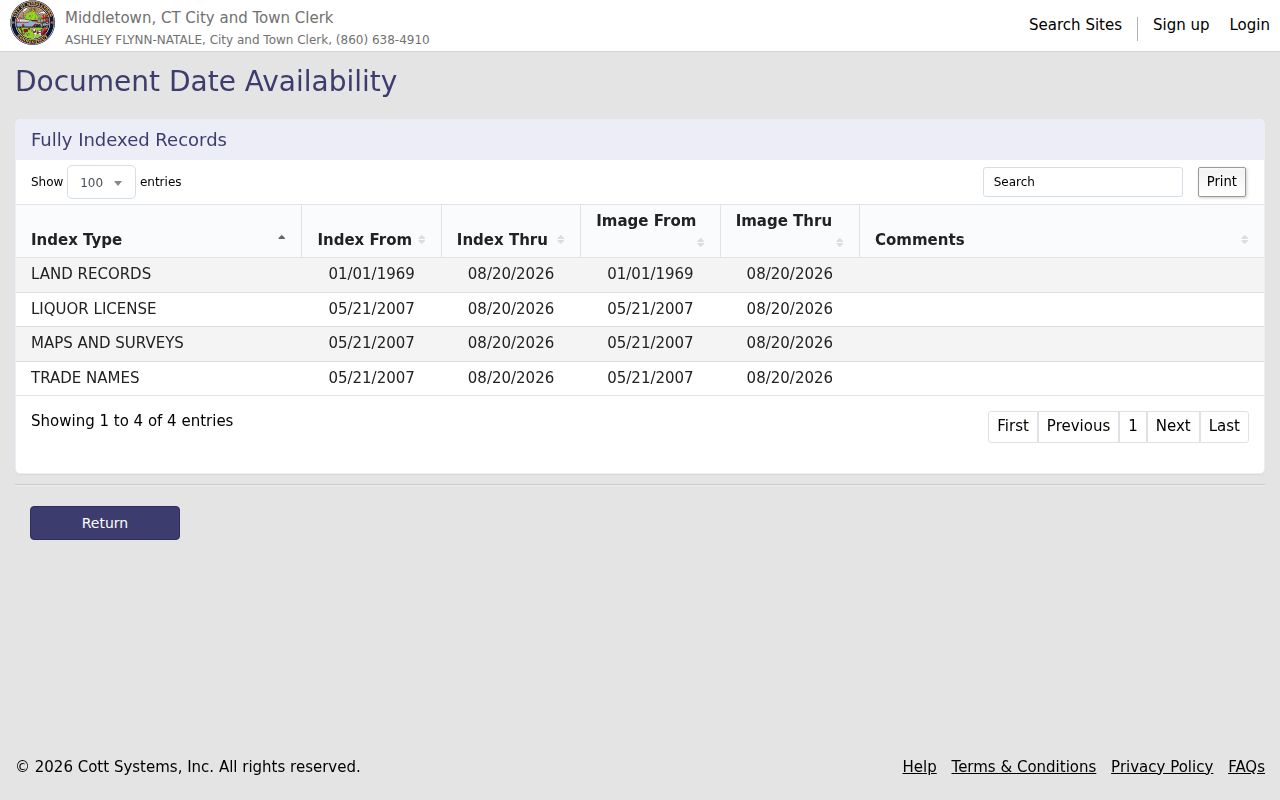Go to Next page of results
This screenshot has height=800, width=1280.
click(1173, 426)
